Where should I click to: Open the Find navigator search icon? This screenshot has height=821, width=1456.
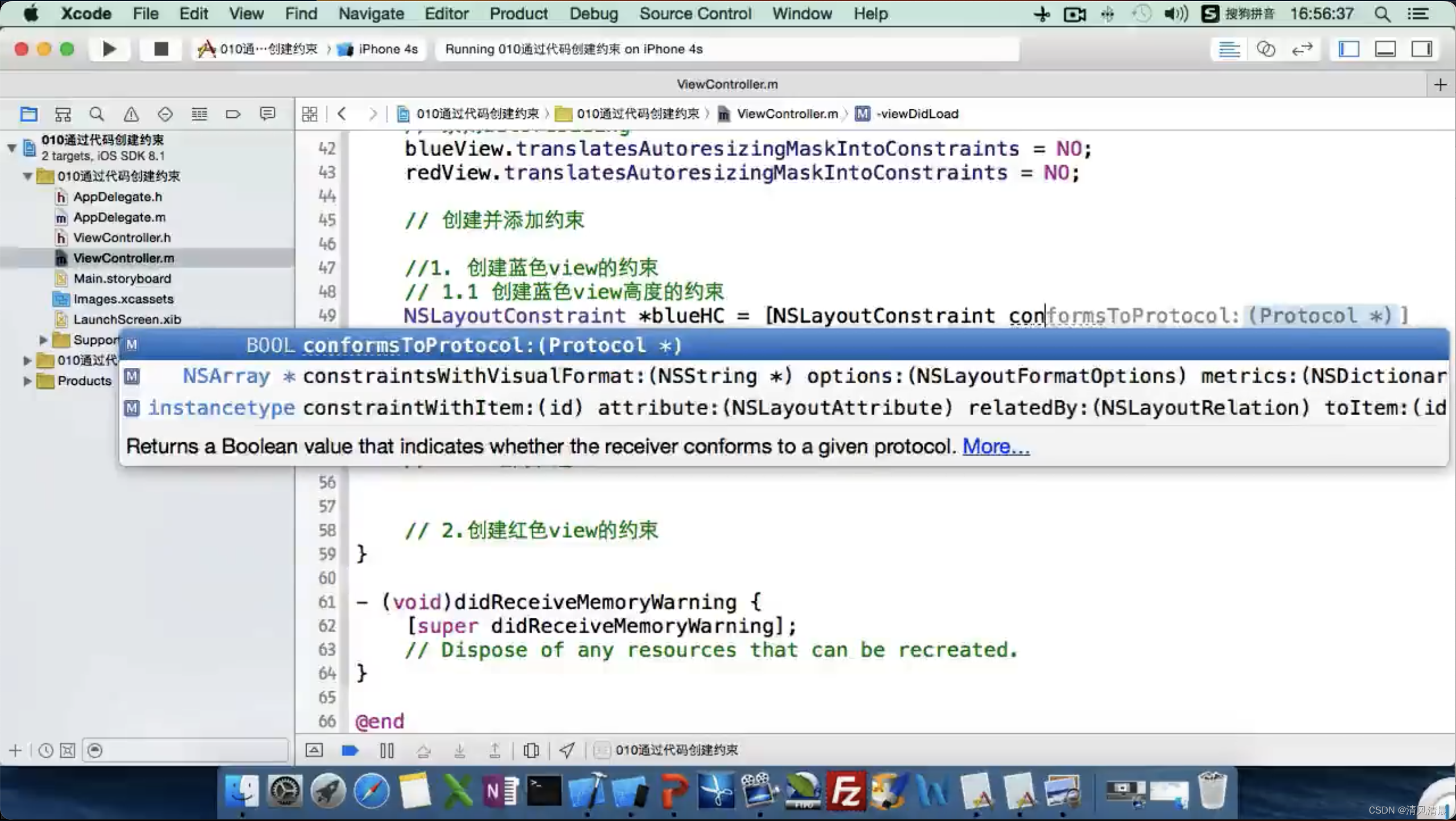click(97, 114)
